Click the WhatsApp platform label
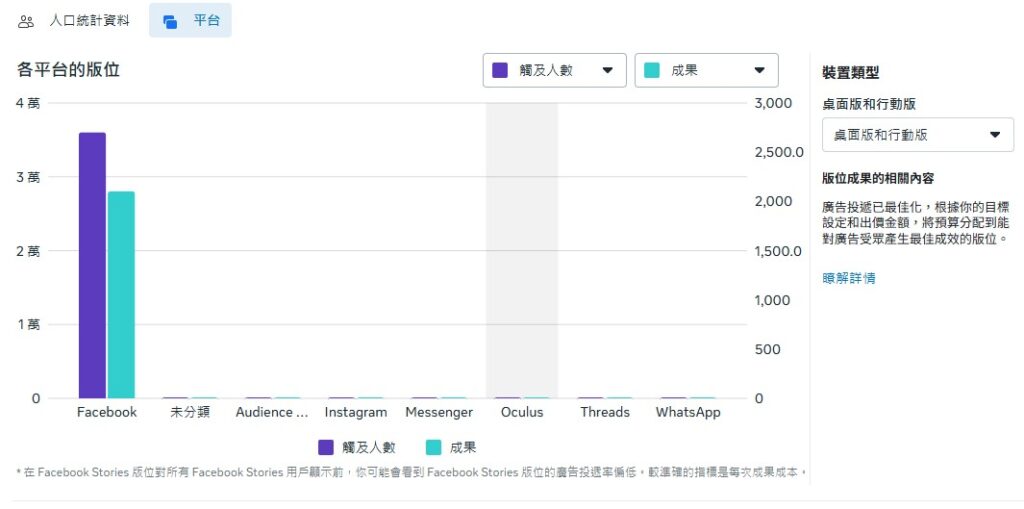The width and height of the screenshot is (1024, 509). click(687, 412)
